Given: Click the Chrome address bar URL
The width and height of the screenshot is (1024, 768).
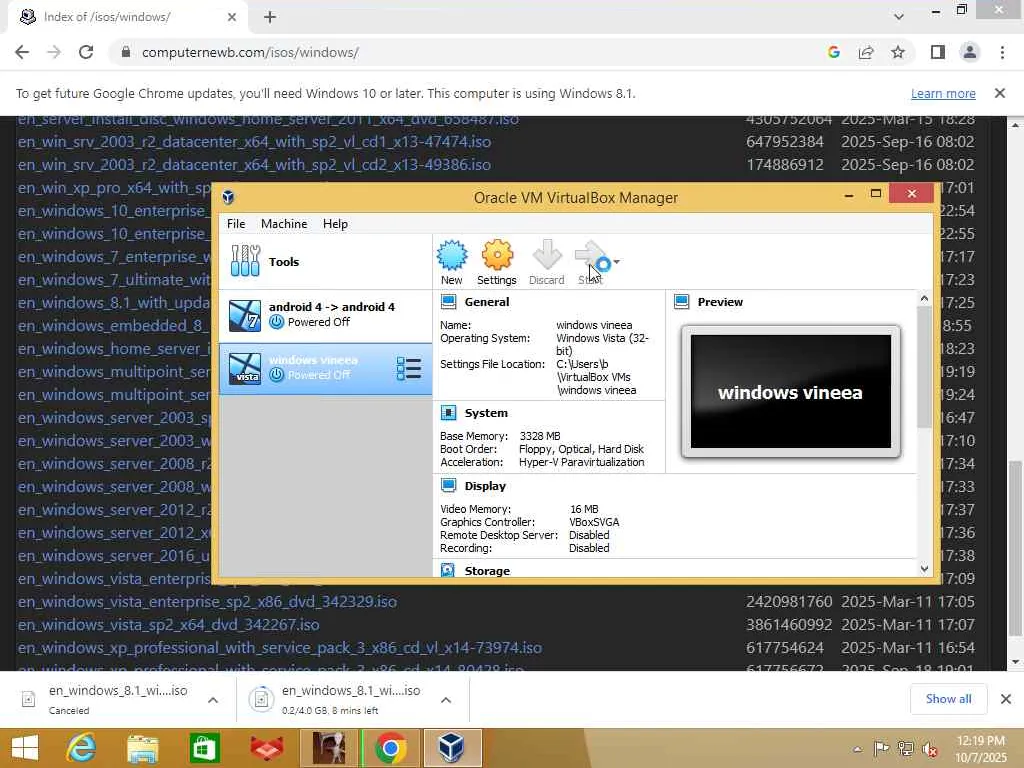Looking at the screenshot, I should pos(250,52).
